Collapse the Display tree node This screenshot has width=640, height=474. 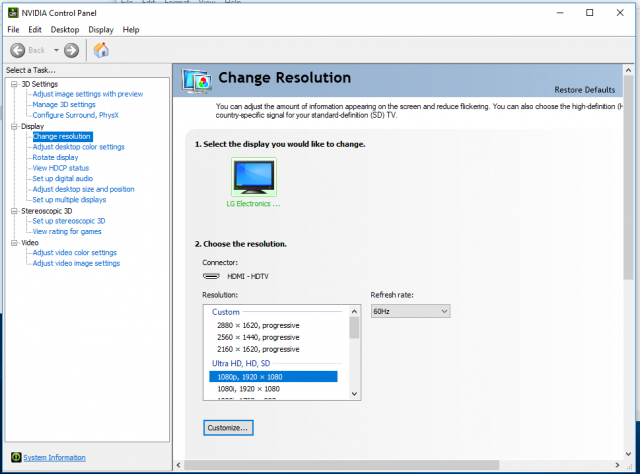click(x=14, y=126)
